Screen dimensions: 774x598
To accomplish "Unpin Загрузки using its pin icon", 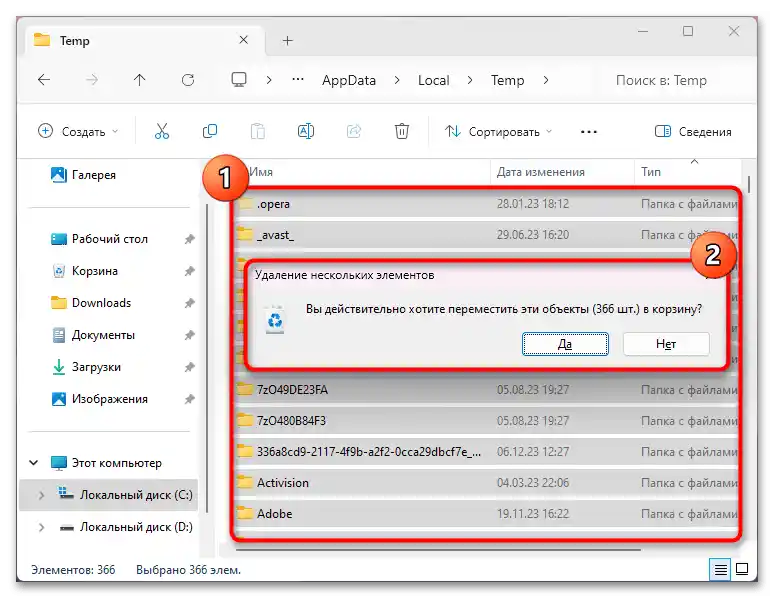I will (190, 367).
